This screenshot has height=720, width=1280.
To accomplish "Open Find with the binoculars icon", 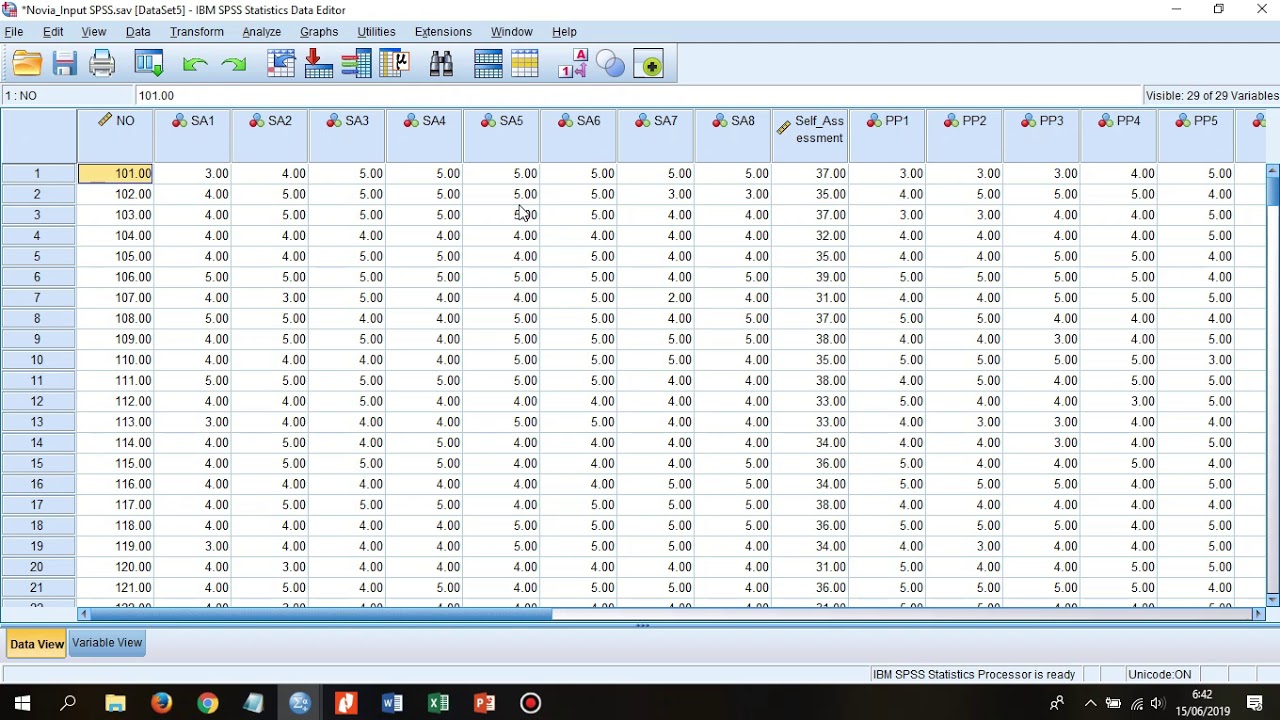I will [441, 64].
